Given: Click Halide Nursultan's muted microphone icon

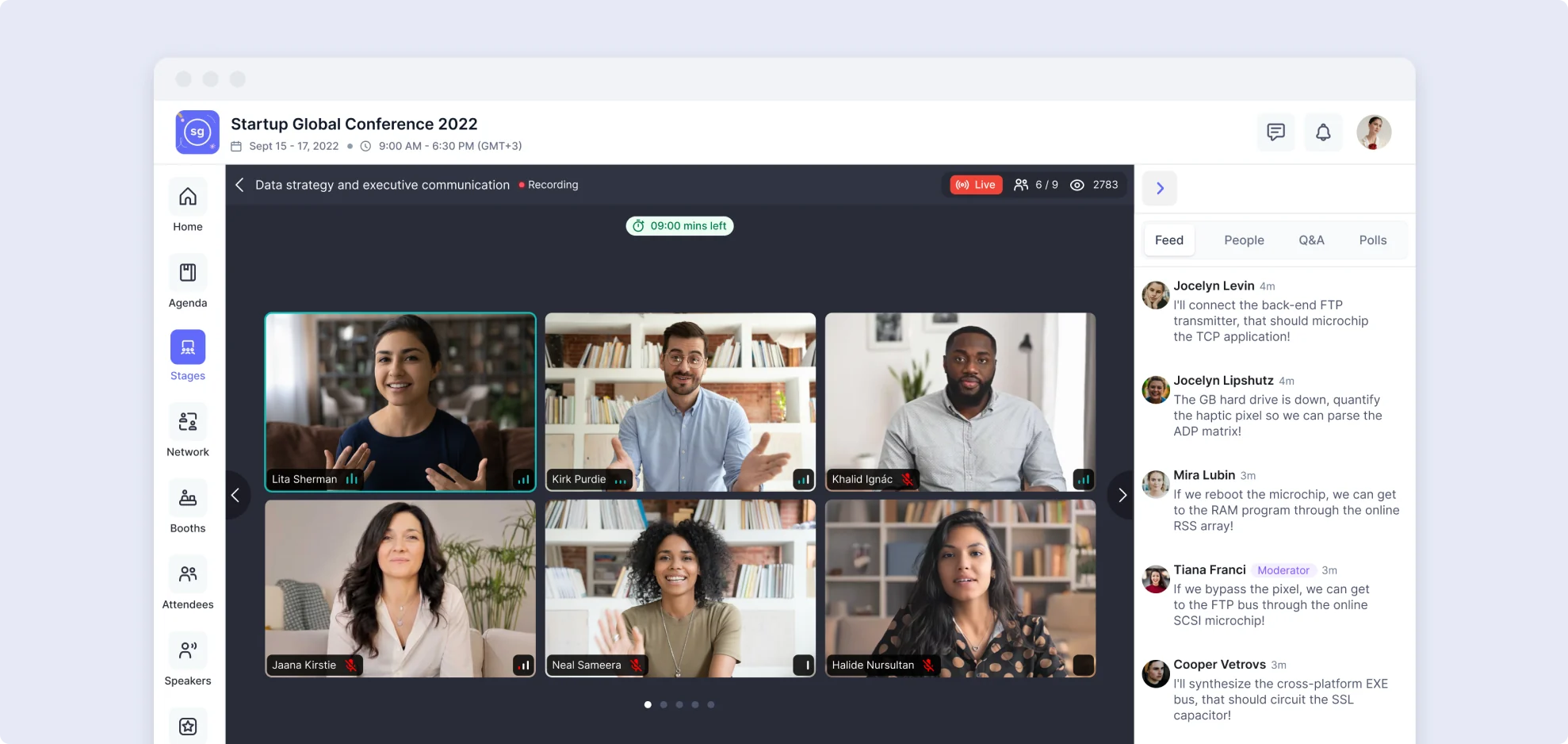Looking at the screenshot, I should click(x=928, y=665).
